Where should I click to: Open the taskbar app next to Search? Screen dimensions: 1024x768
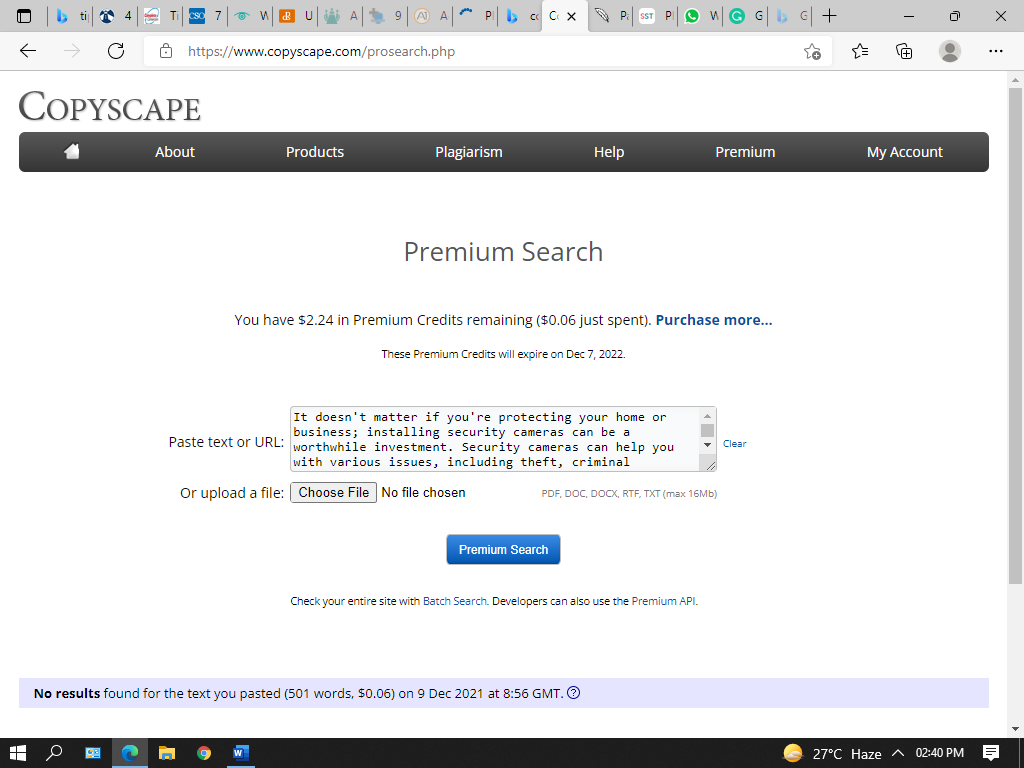[93, 753]
